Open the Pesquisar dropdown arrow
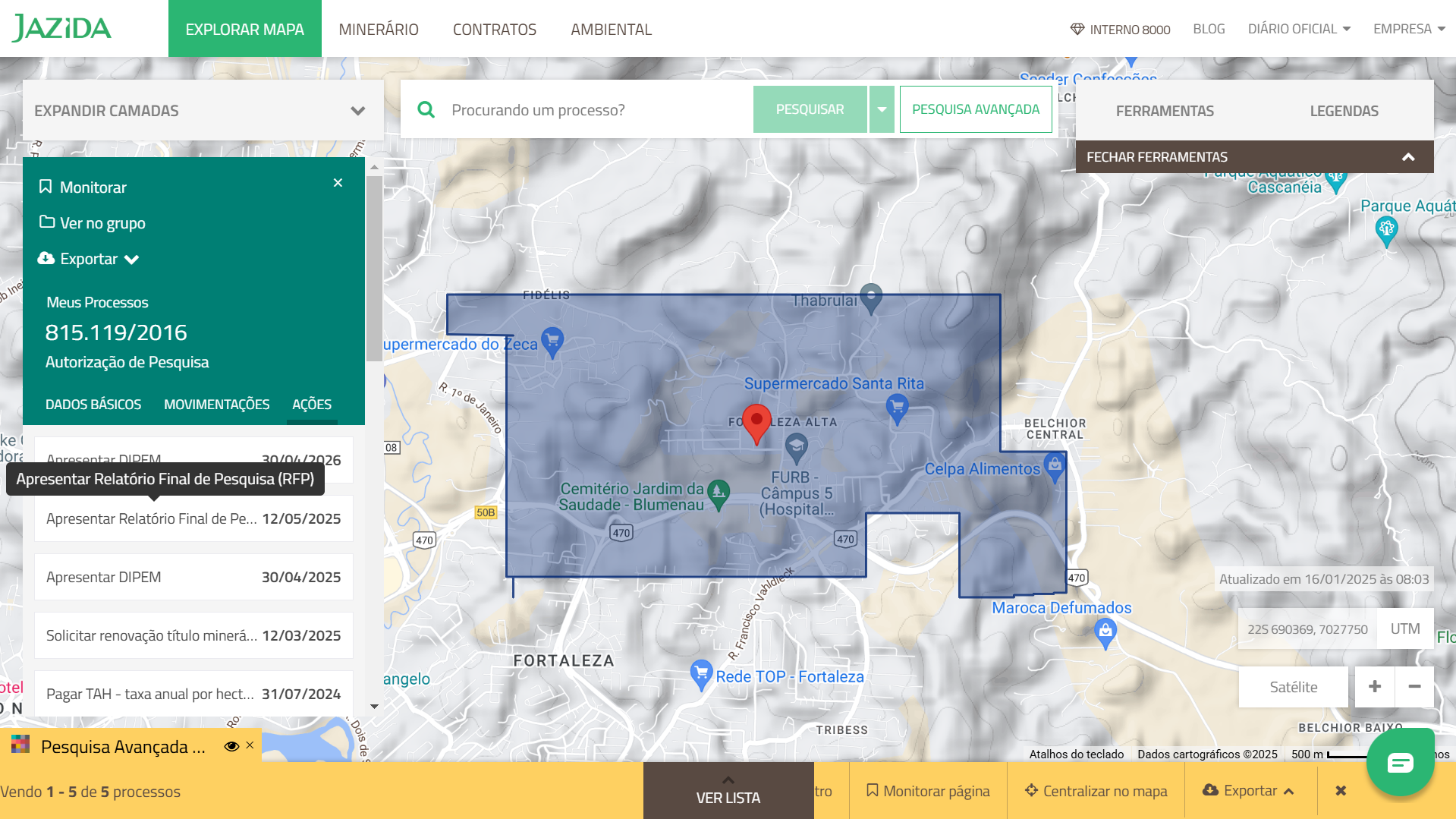This screenshot has height=819, width=1456. [882, 109]
